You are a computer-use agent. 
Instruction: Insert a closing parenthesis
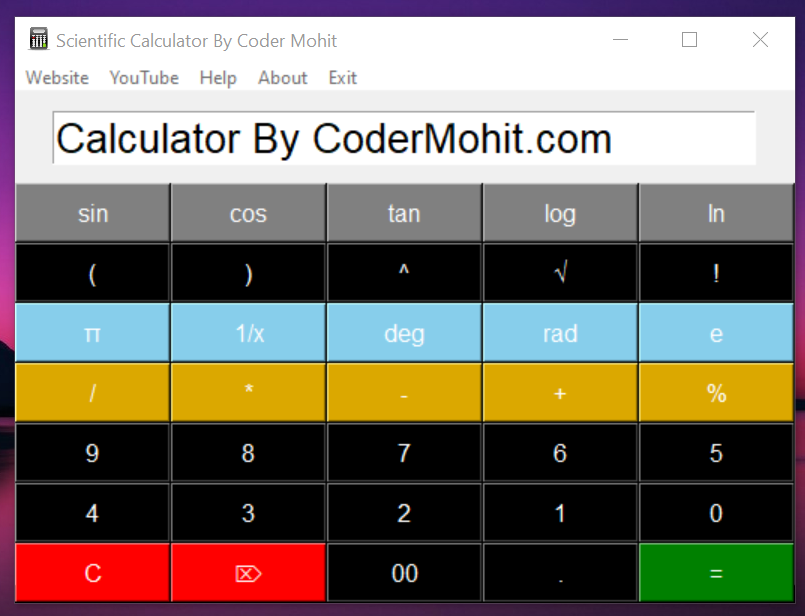(248, 273)
